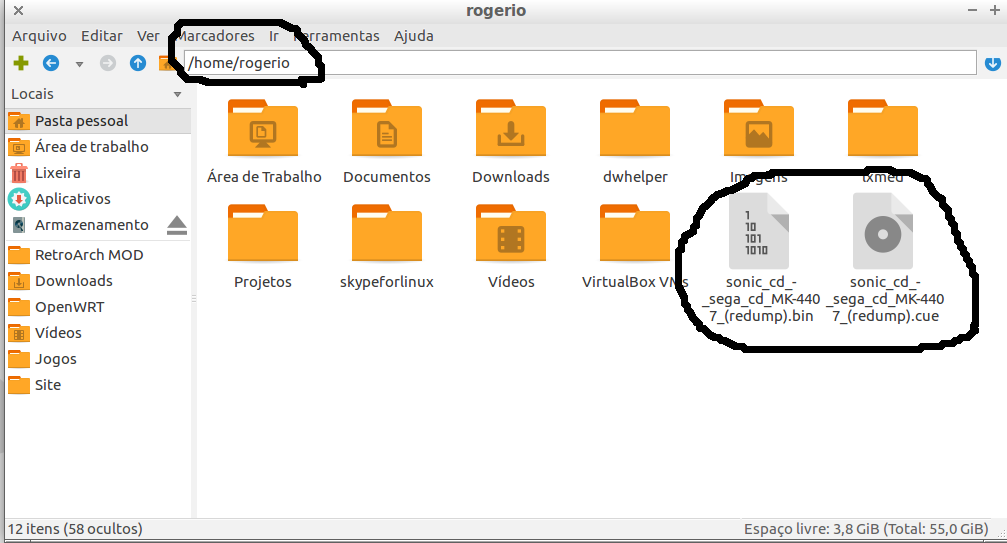
Task: Go back with the blue left arrow
Action: pyautogui.click(x=50, y=64)
